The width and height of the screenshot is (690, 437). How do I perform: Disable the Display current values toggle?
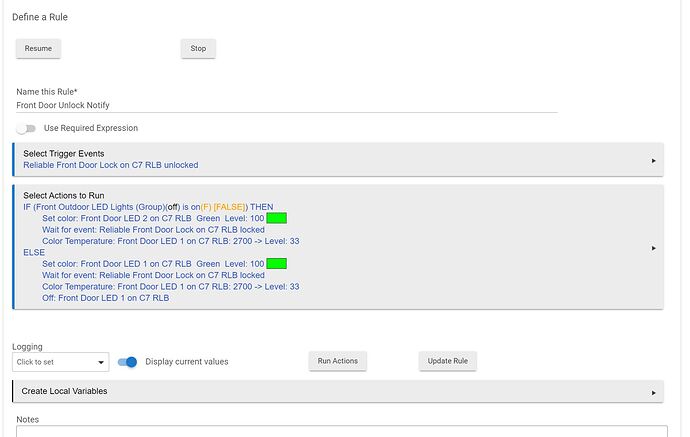128,362
